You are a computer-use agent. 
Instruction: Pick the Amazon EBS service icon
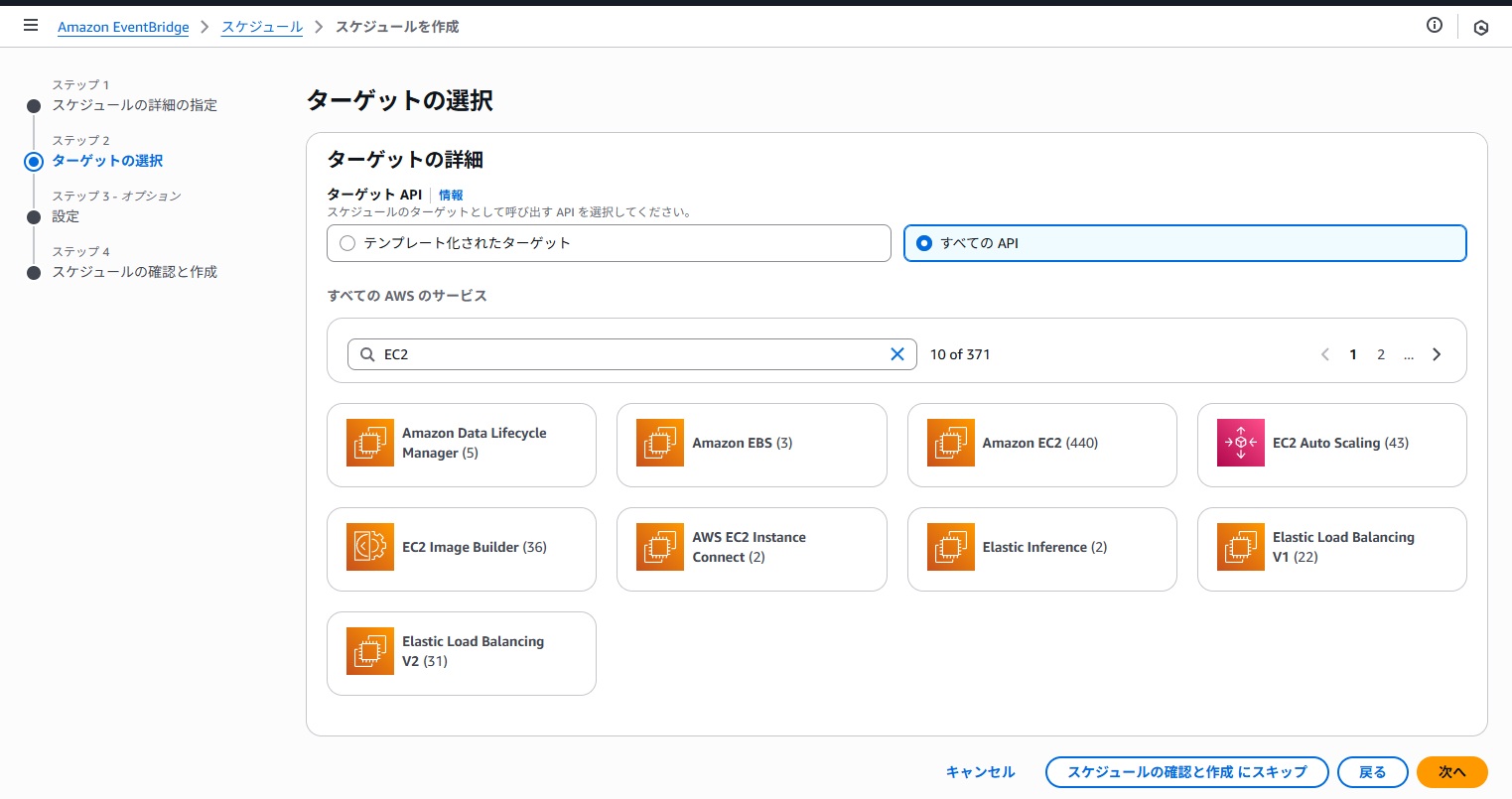point(660,443)
